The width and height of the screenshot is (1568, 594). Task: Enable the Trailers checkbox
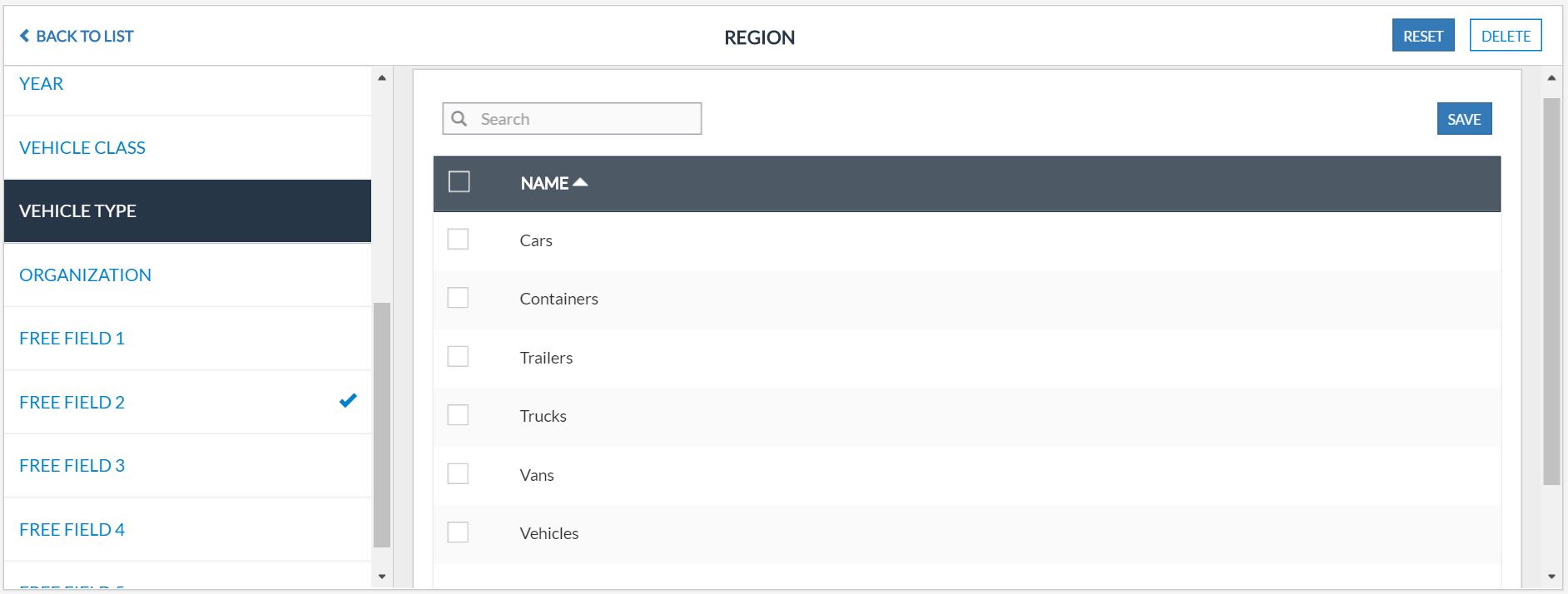point(458,357)
